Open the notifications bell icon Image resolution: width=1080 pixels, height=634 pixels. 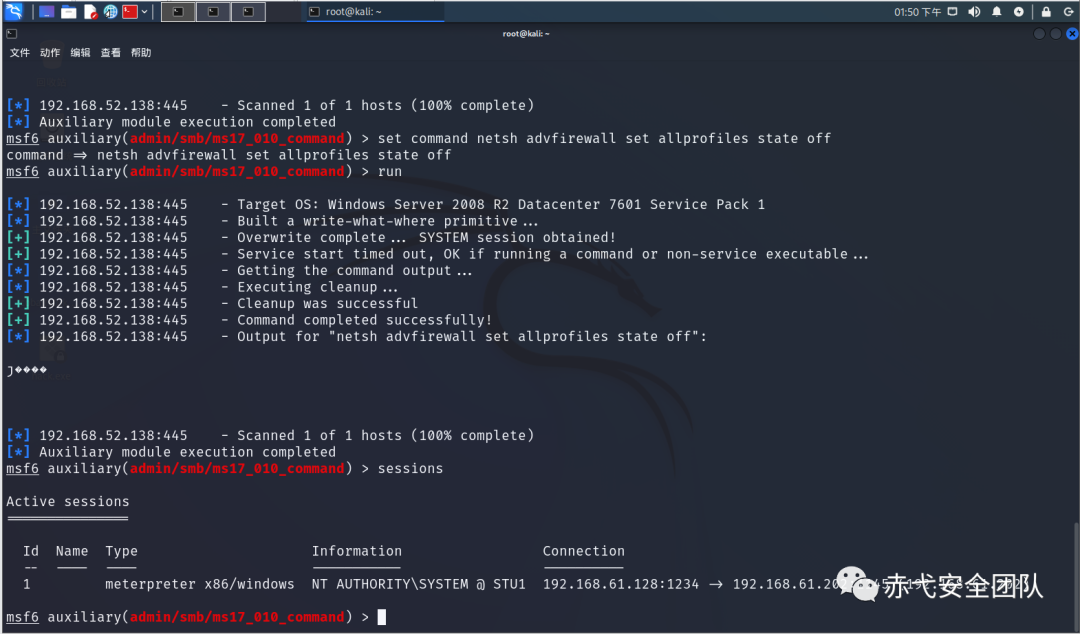tap(996, 12)
